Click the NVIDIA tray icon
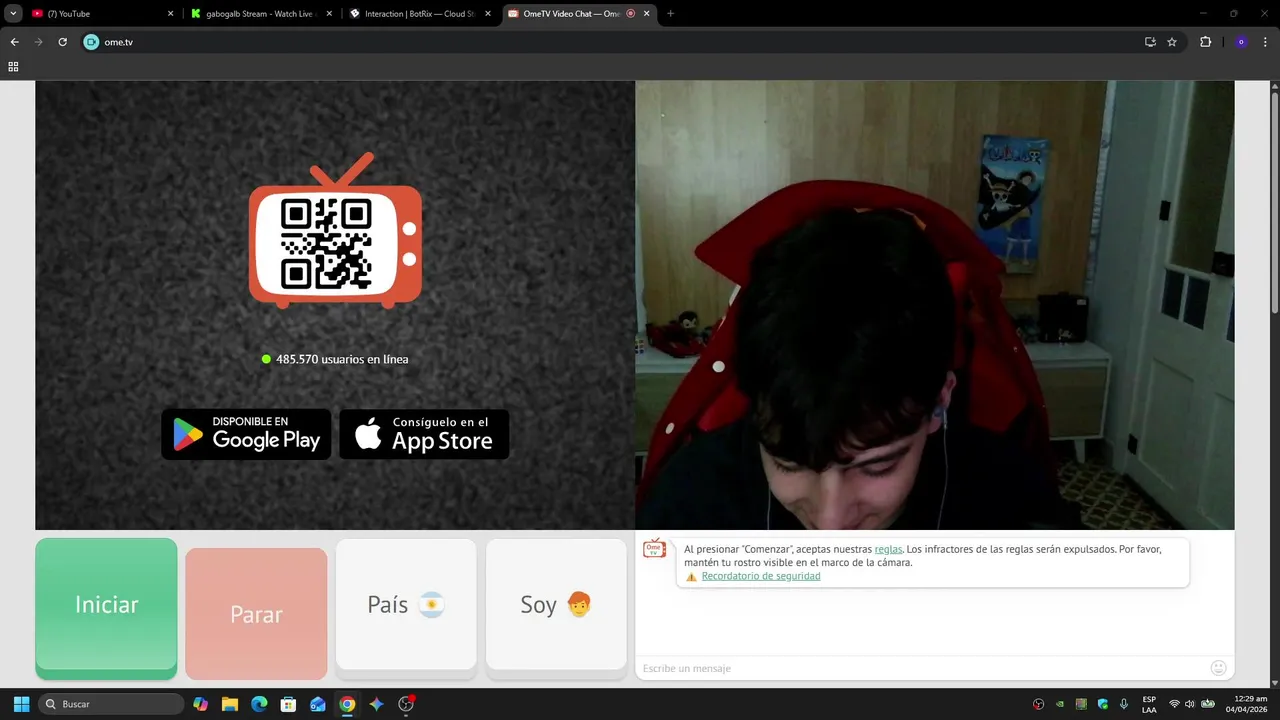 coord(1060,704)
